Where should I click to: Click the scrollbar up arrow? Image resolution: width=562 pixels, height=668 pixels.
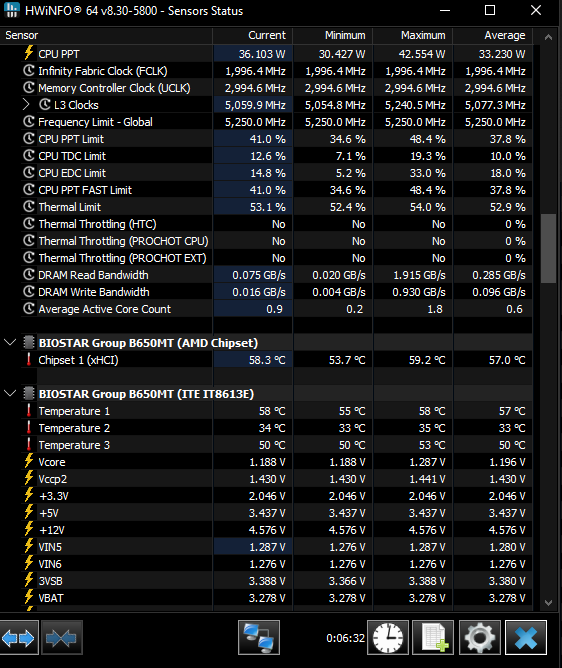coord(548,37)
